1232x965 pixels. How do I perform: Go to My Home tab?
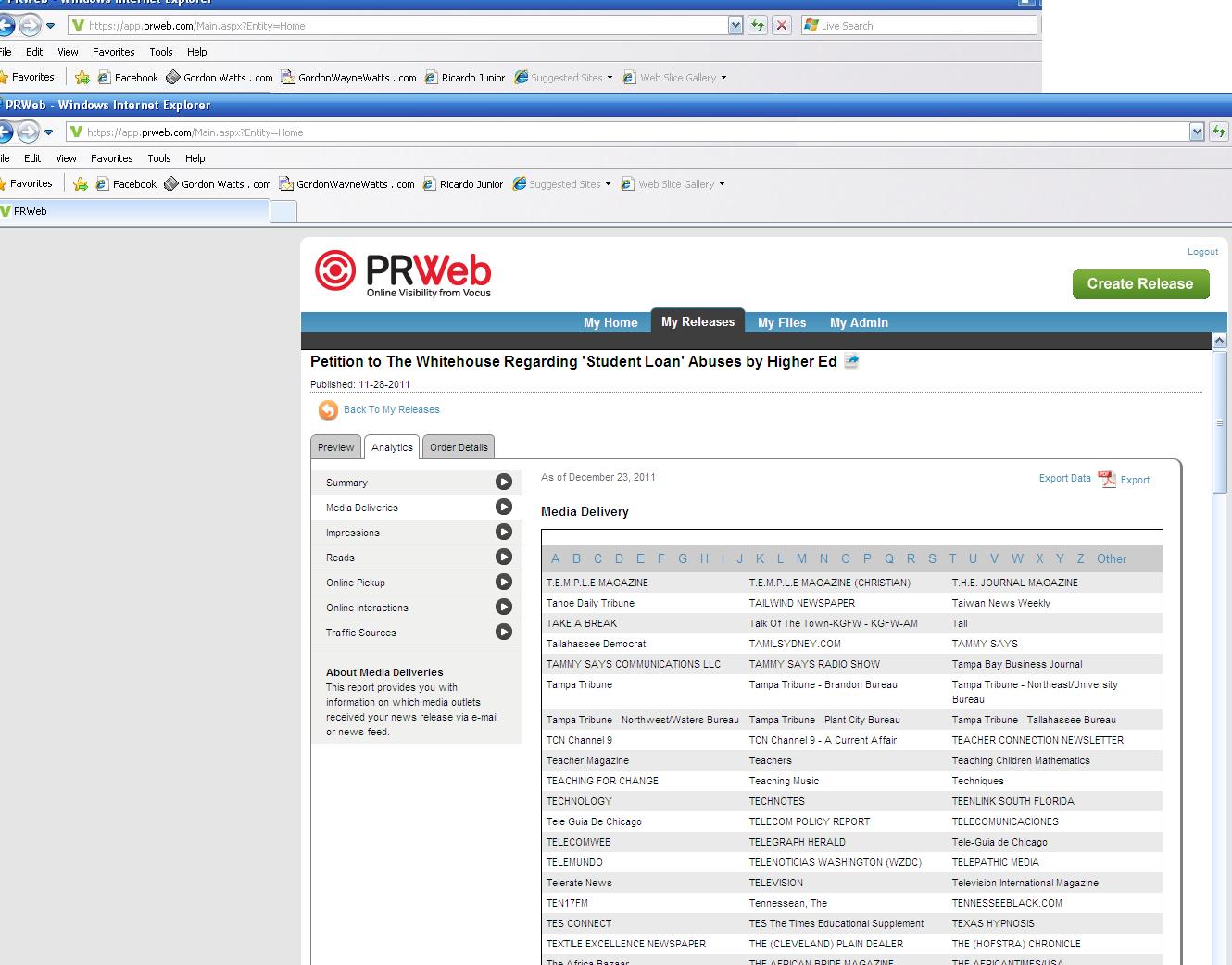[610, 322]
